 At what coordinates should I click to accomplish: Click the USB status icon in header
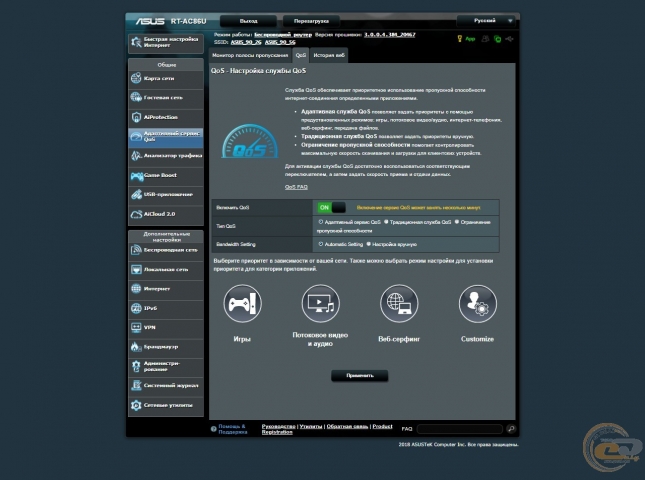click(510, 39)
